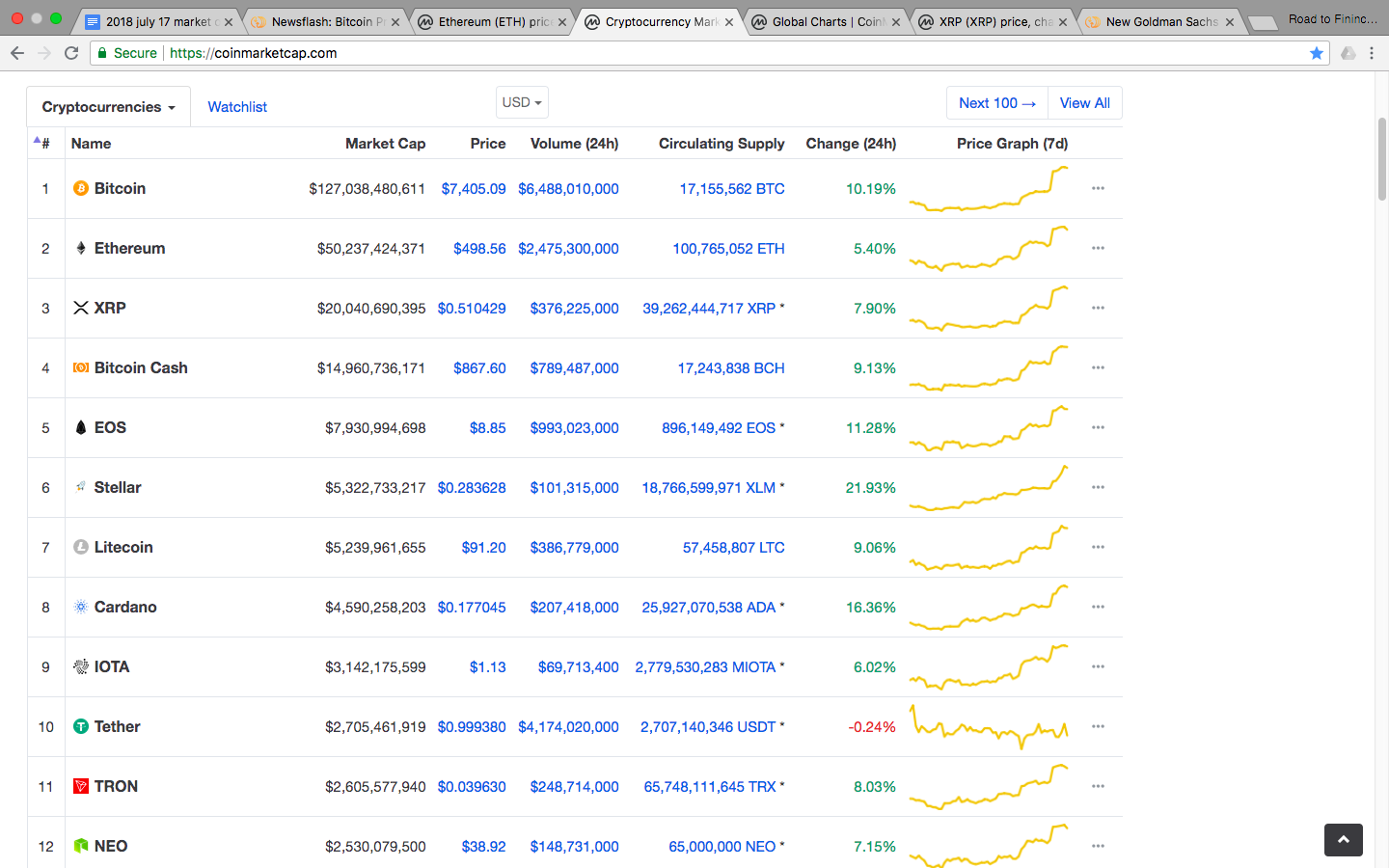Sort table by Name header
1389x868 pixels.
pos(91,143)
